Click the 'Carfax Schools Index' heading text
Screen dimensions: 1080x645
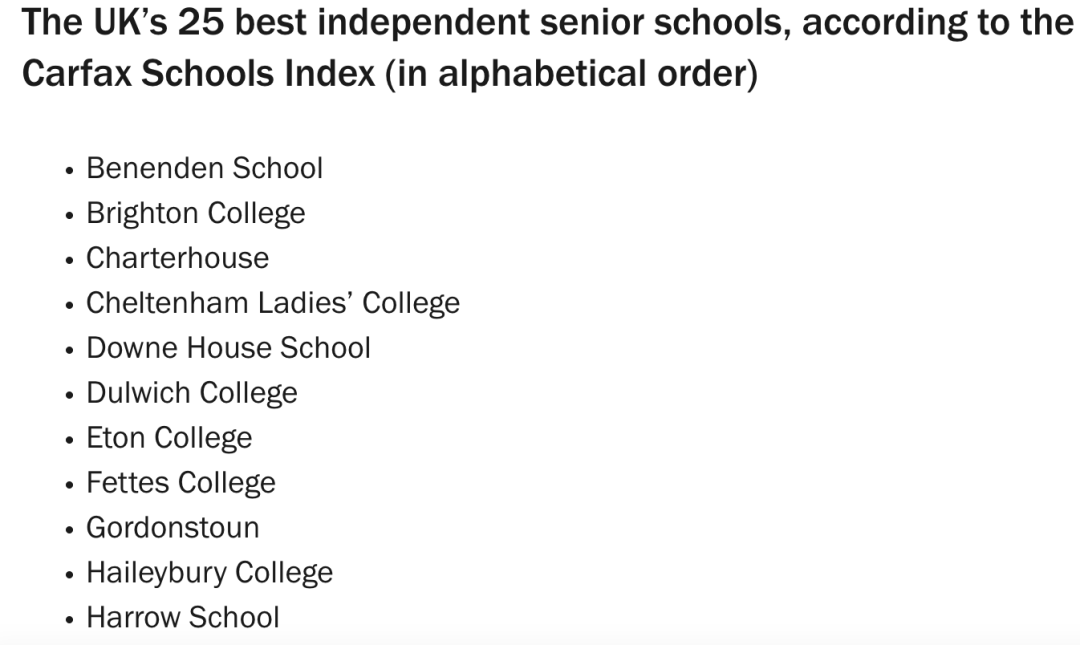click(199, 73)
